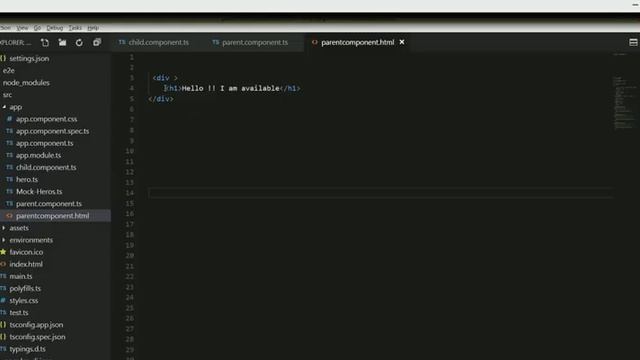Switch to the child.component.ts tab
This screenshot has height=360, width=640.
point(159,42)
